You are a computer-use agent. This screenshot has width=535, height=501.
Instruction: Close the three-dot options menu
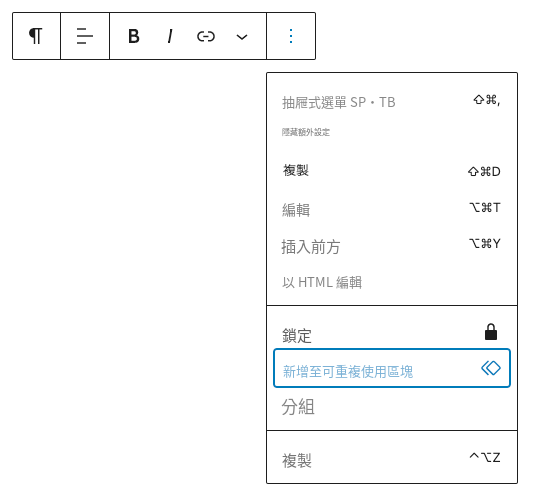coord(291,36)
